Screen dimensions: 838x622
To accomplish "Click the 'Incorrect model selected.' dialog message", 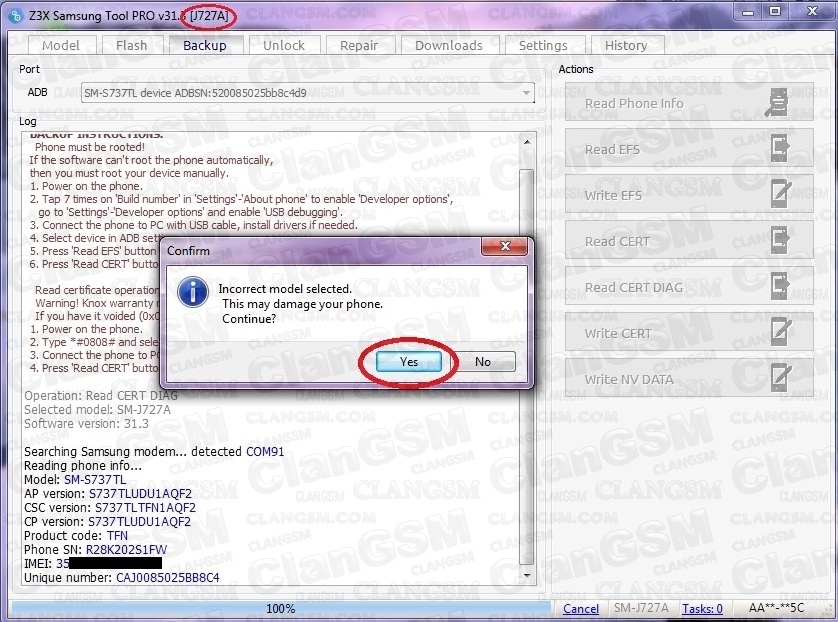I will tap(285, 289).
